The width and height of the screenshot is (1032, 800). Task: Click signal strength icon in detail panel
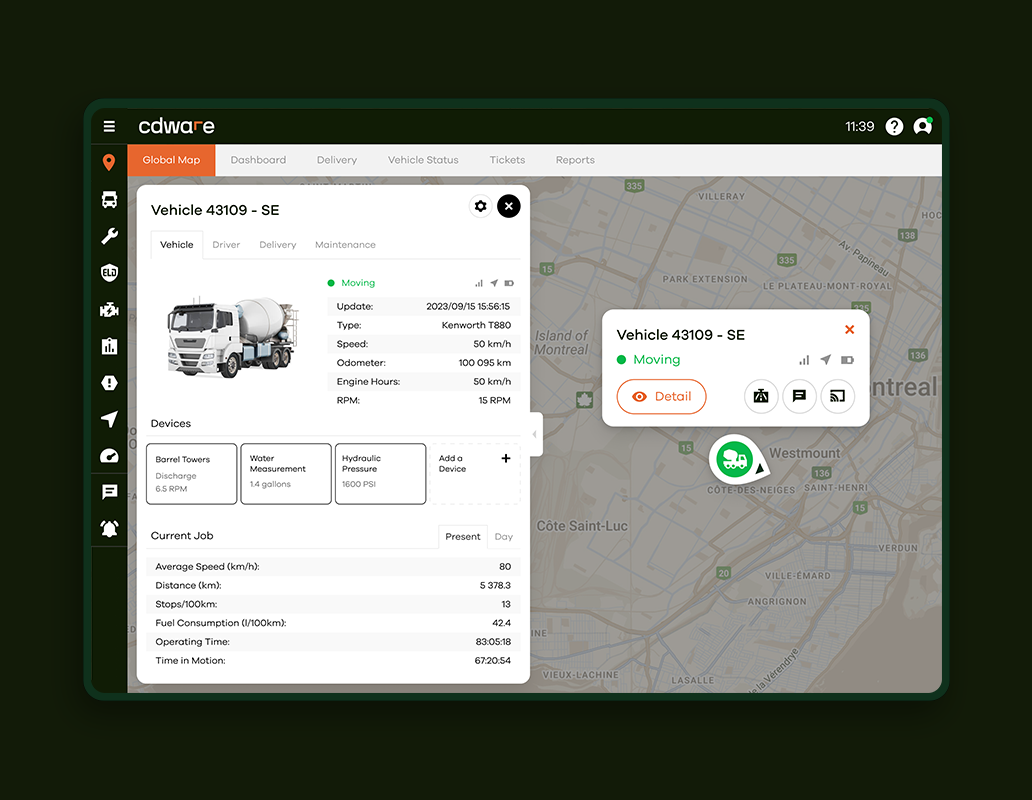pyautogui.click(x=478, y=284)
